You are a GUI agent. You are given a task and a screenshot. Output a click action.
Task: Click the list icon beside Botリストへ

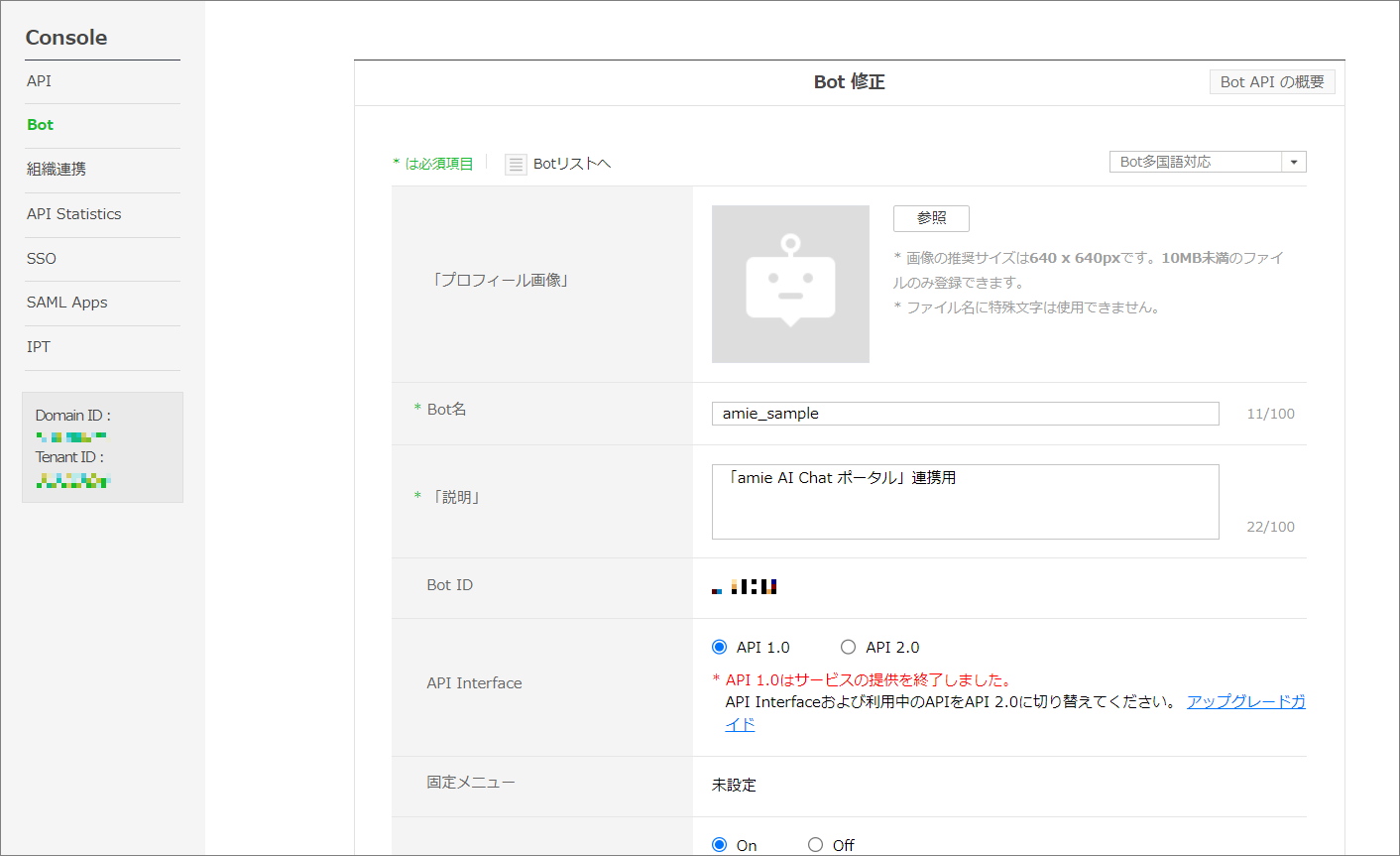coord(516,165)
